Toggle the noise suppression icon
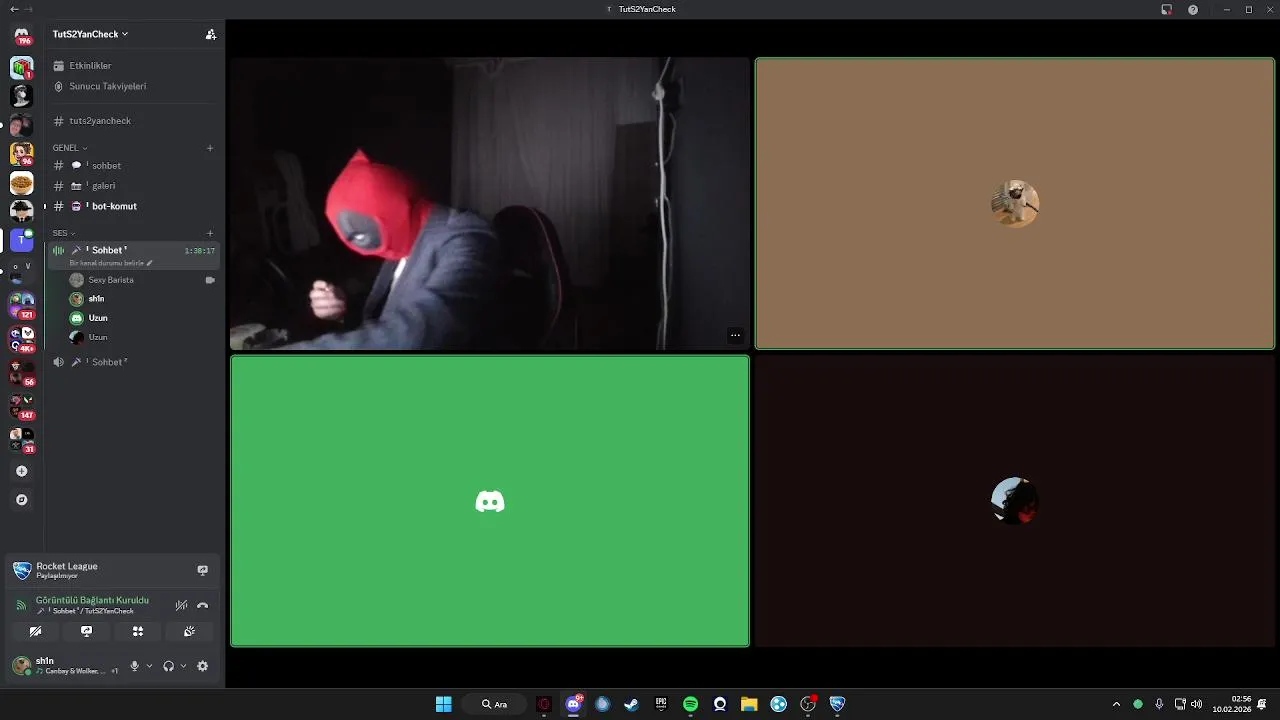The width and height of the screenshot is (1280, 720). pos(181,605)
